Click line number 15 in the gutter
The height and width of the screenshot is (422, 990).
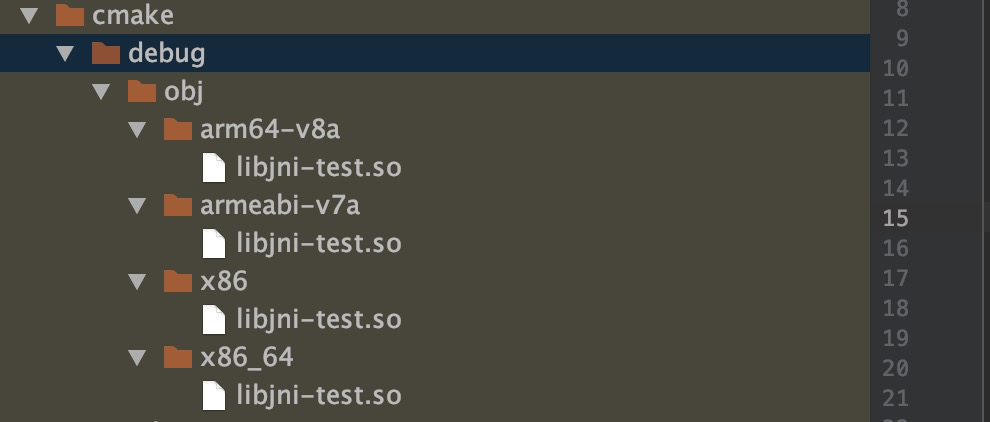896,218
